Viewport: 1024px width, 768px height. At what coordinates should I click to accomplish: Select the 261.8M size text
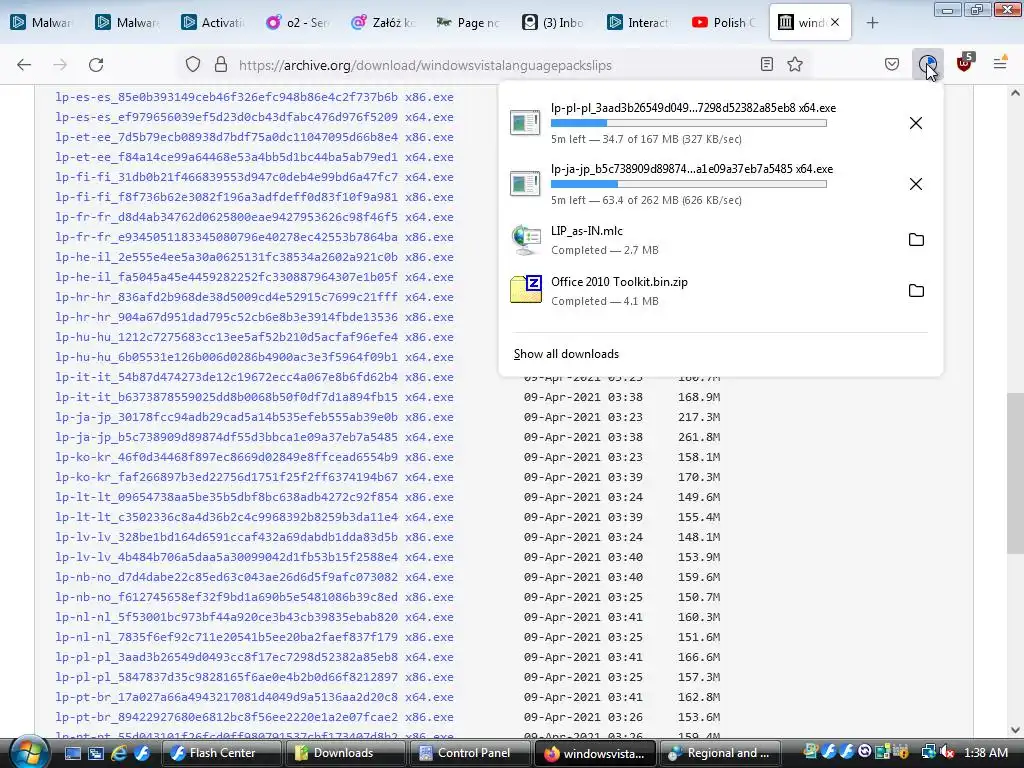pos(699,437)
